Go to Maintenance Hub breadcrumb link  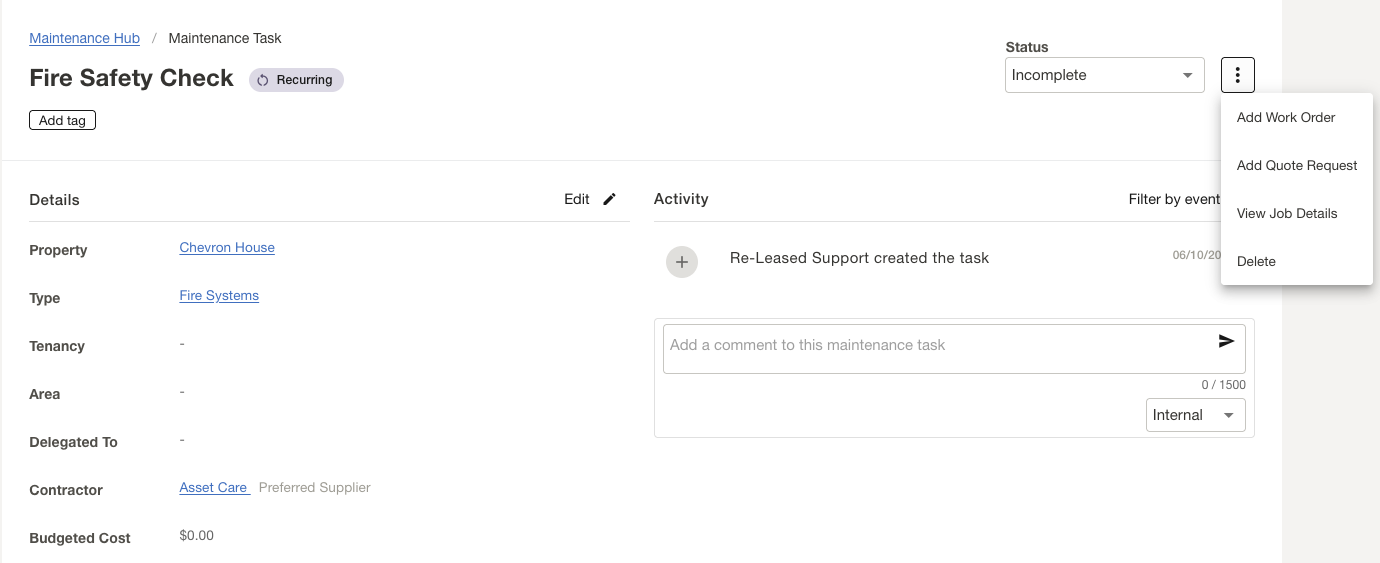pos(84,38)
